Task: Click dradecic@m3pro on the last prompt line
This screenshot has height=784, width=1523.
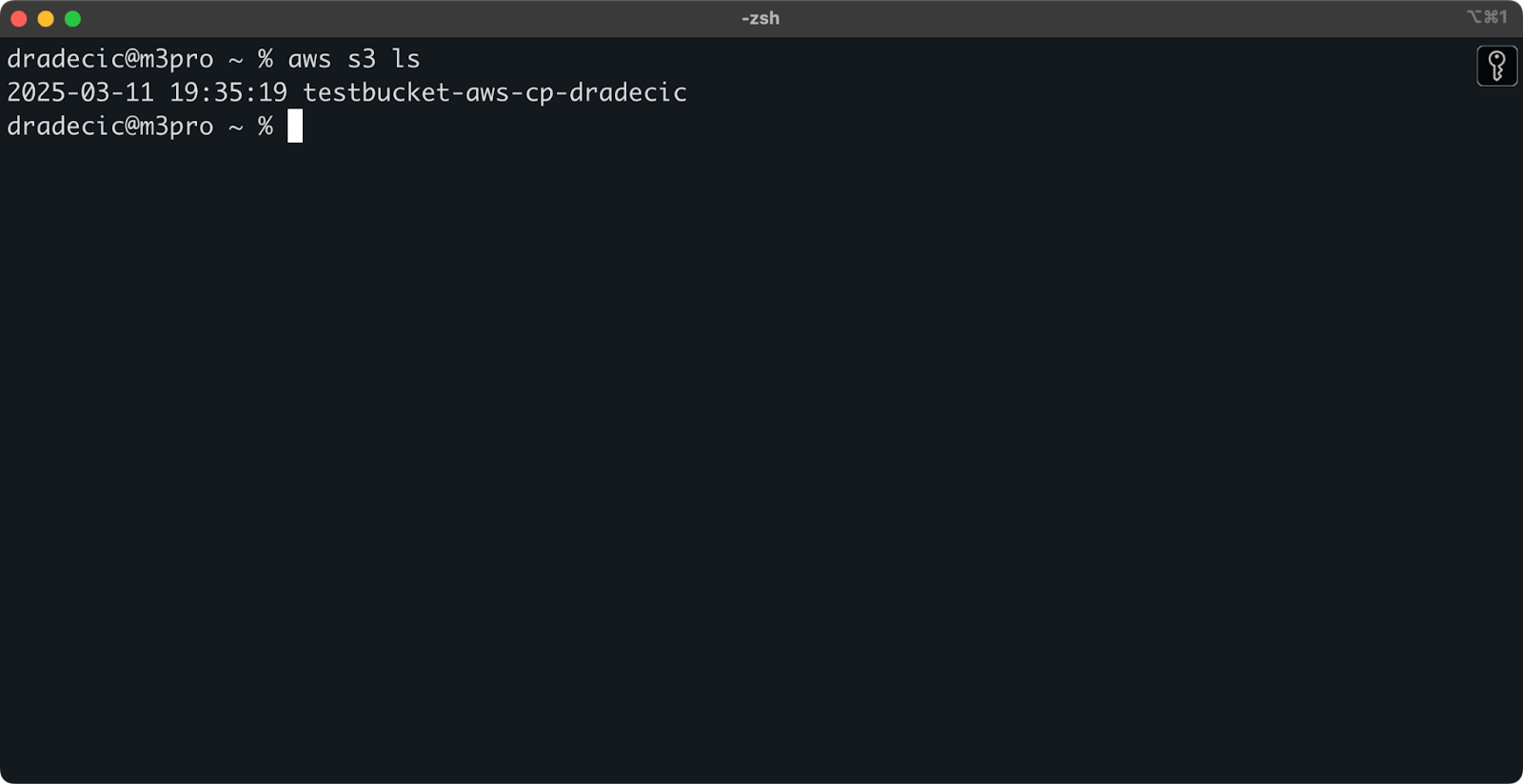Action: coord(110,127)
